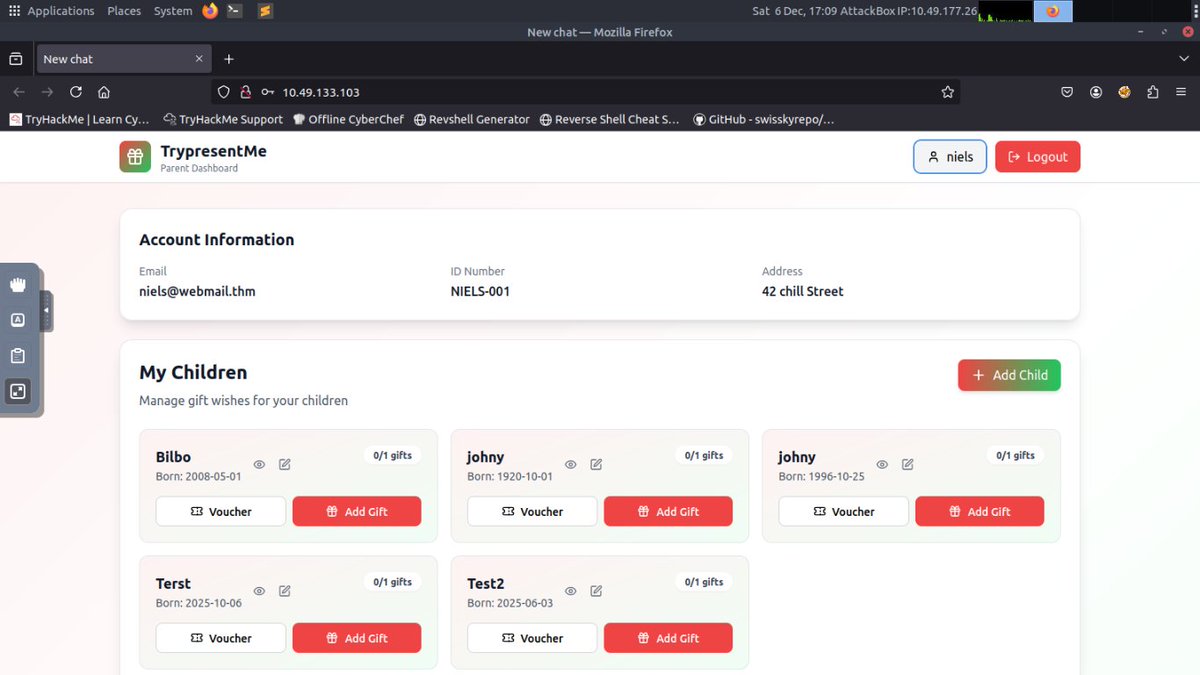Edit johny born 1996-10-25

908,464
